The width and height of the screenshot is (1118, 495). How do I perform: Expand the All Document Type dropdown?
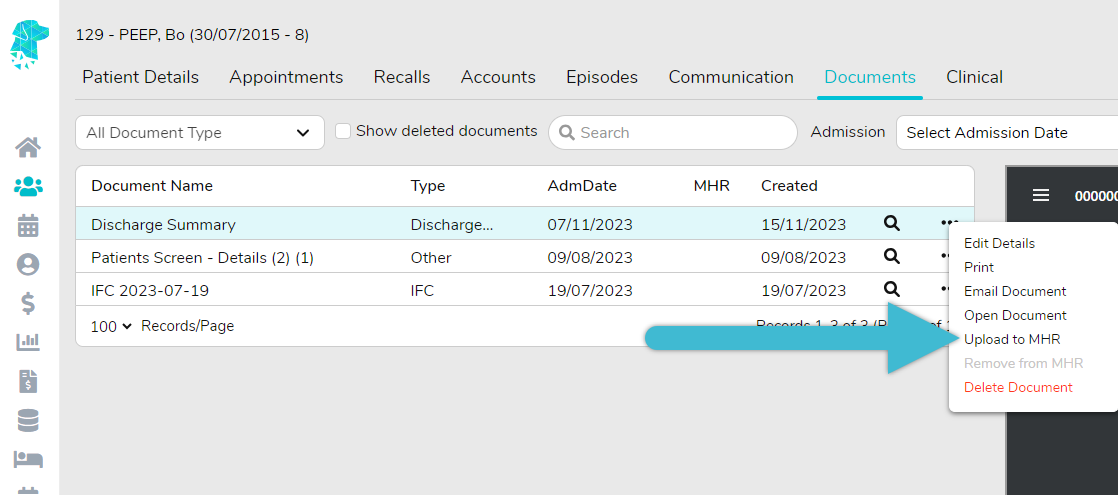click(x=199, y=133)
